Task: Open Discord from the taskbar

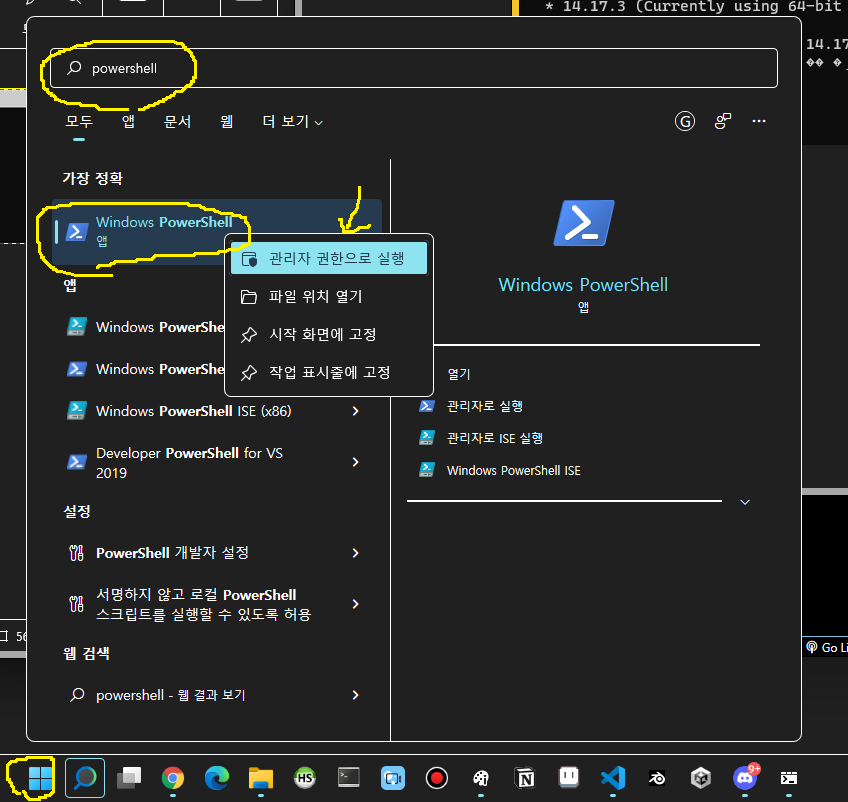Action: click(x=745, y=778)
